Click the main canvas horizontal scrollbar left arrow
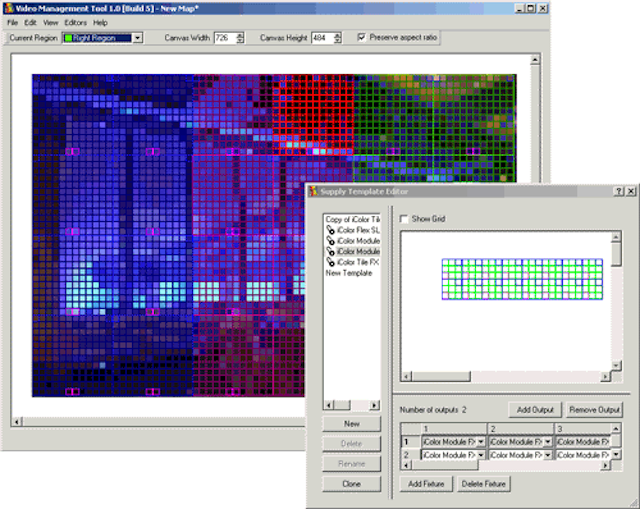The height and width of the screenshot is (509, 640). [x=17, y=422]
